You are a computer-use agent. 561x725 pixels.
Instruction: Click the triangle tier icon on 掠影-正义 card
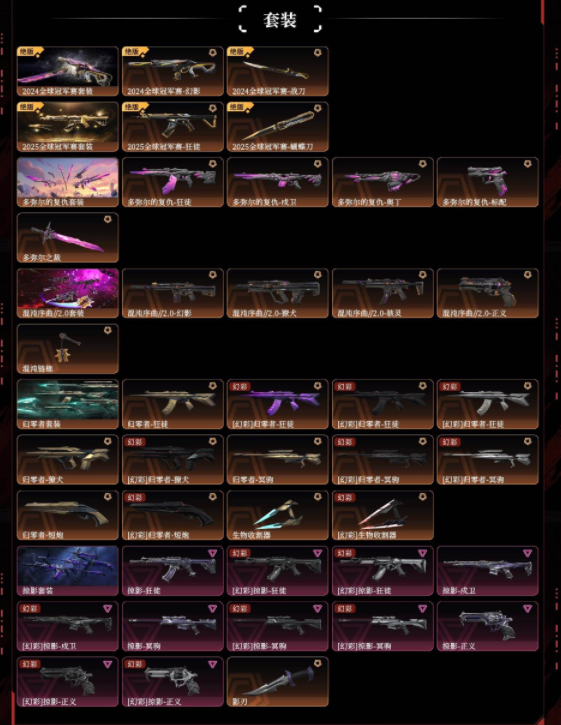(528, 608)
